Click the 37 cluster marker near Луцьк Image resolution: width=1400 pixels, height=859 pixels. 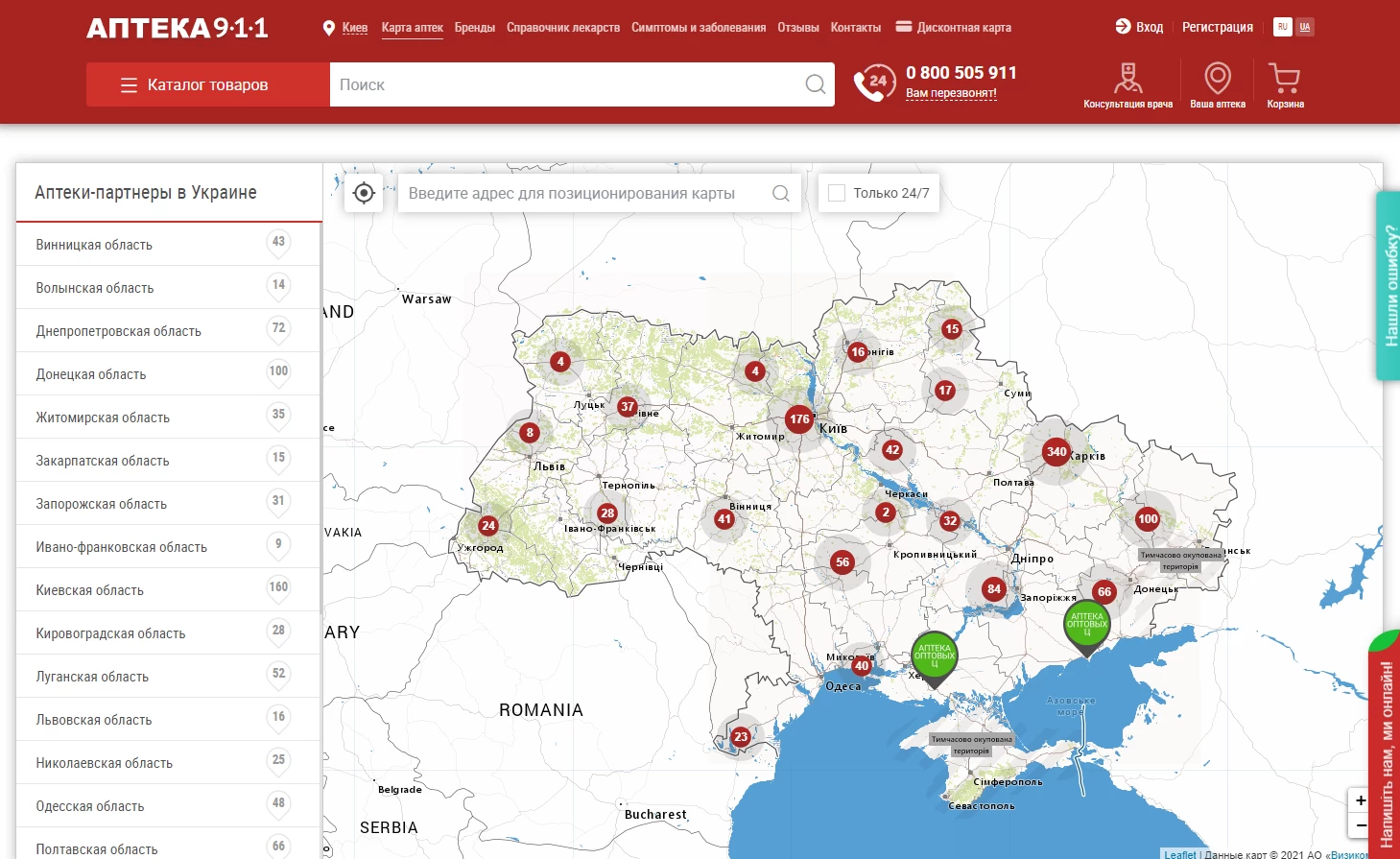click(628, 406)
